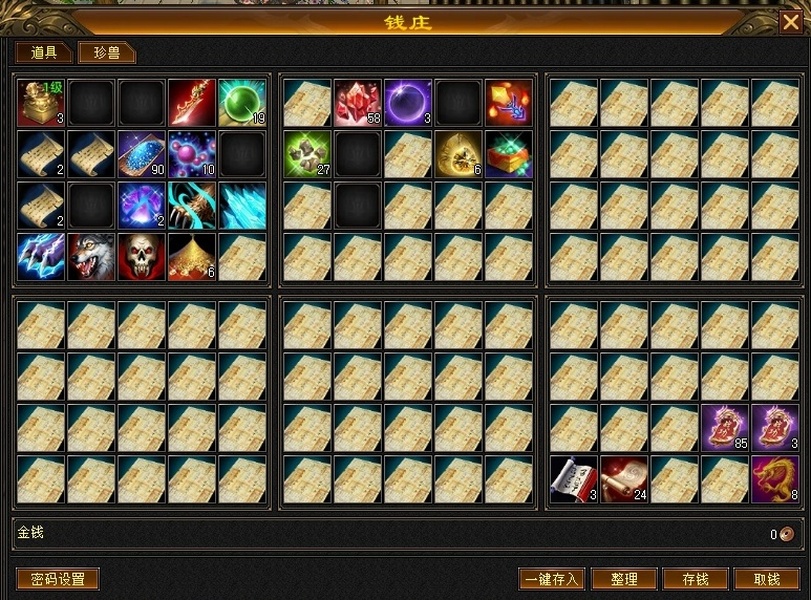Image resolution: width=811 pixels, height=600 pixels.
Task: Open 密码设置 password settings
Action: (58, 579)
